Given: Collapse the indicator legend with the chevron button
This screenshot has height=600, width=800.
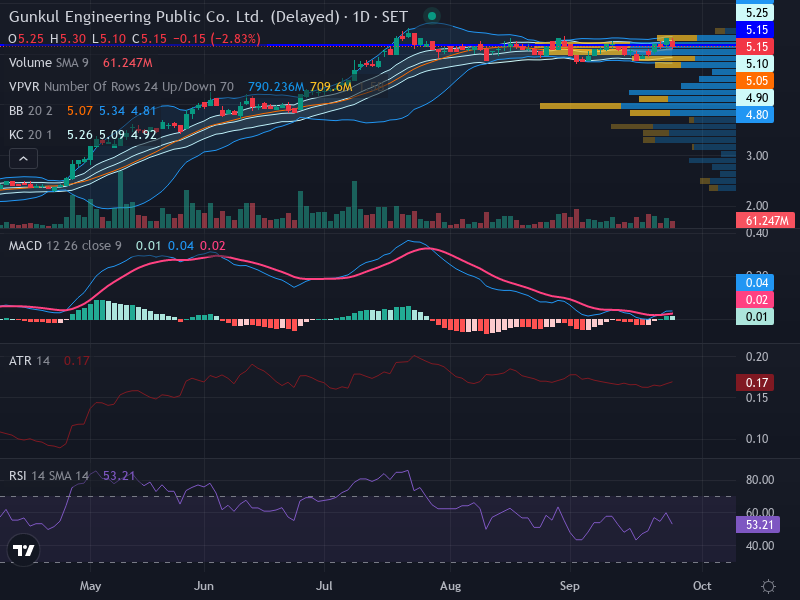Looking at the screenshot, I should pyautogui.click(x=23, y=159).
